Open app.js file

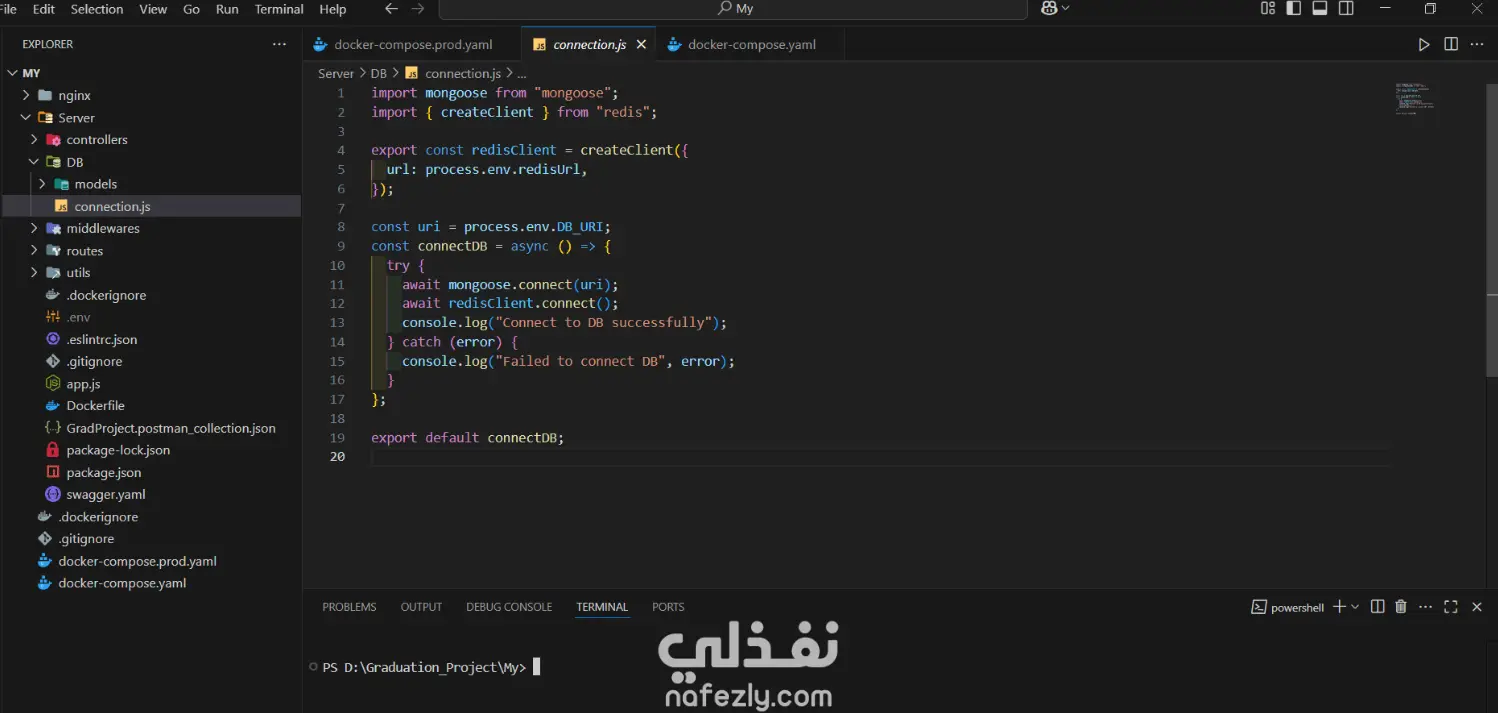click(x=151, y=383)
